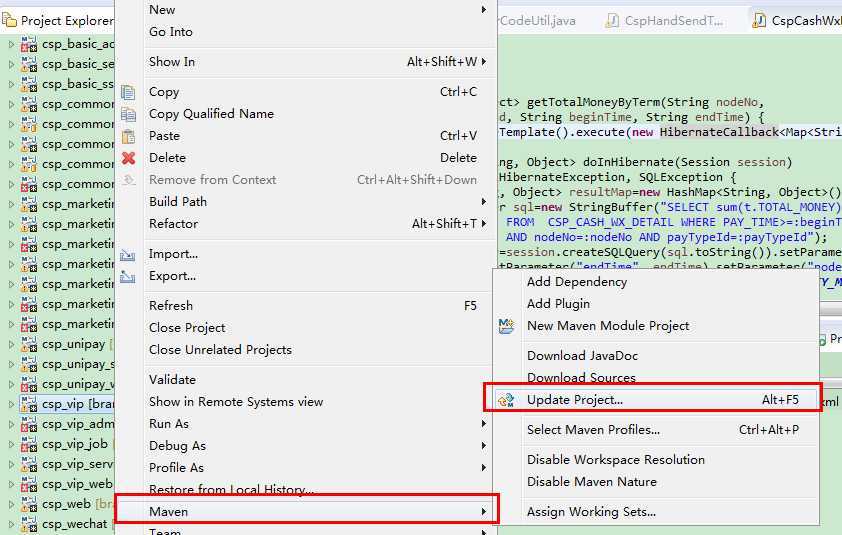Switch to the CspHandSendT editor tab
This screenshot has width=842, height=535.
[x=664, y=20]
